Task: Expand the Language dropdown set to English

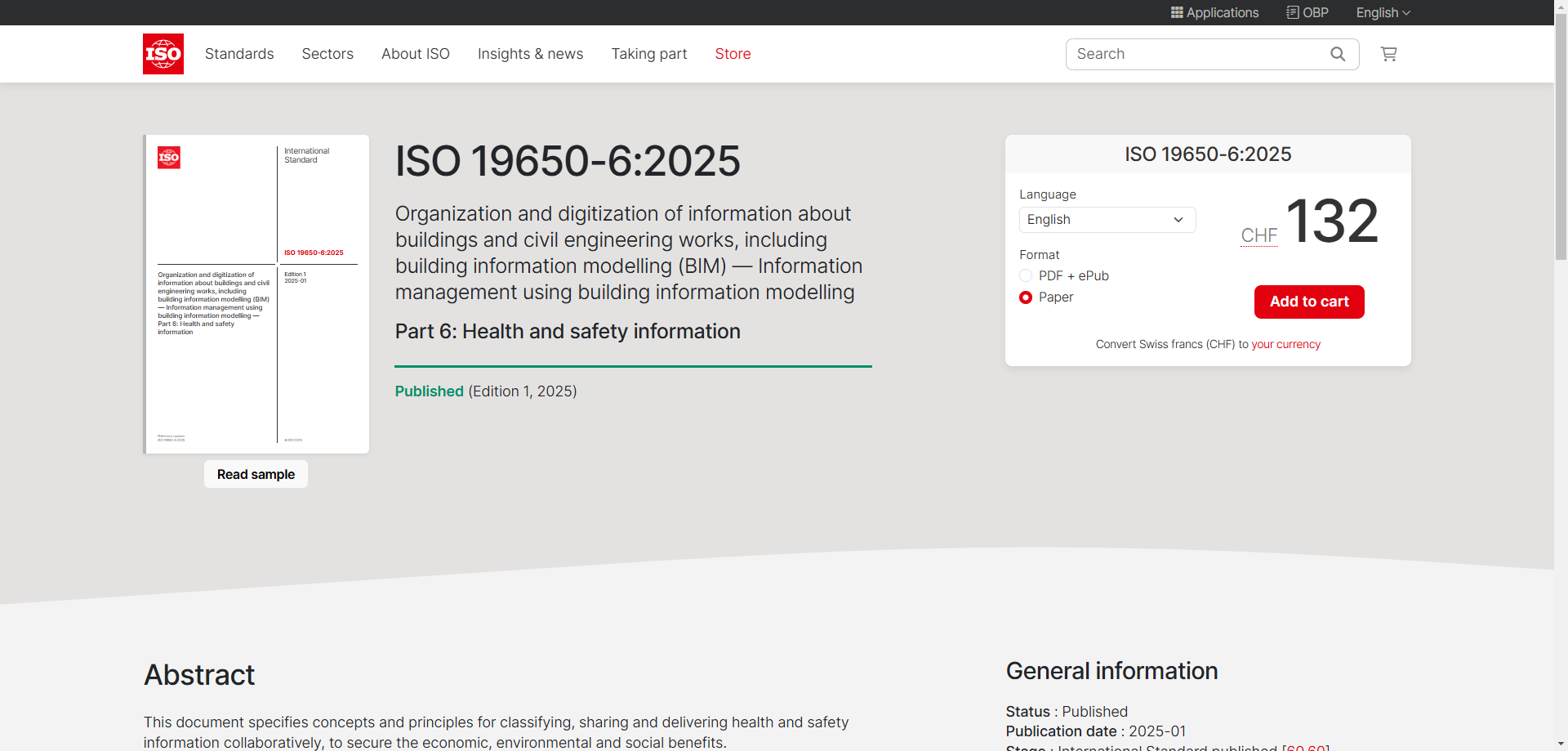Action: click(x=1107, y=220)
